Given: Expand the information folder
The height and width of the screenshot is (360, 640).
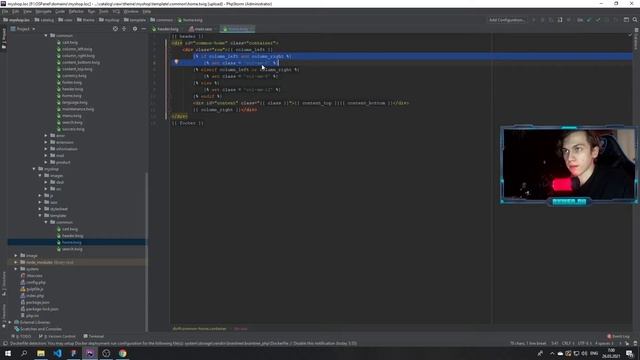Looking at the screenshot, I should pos(46,149).
